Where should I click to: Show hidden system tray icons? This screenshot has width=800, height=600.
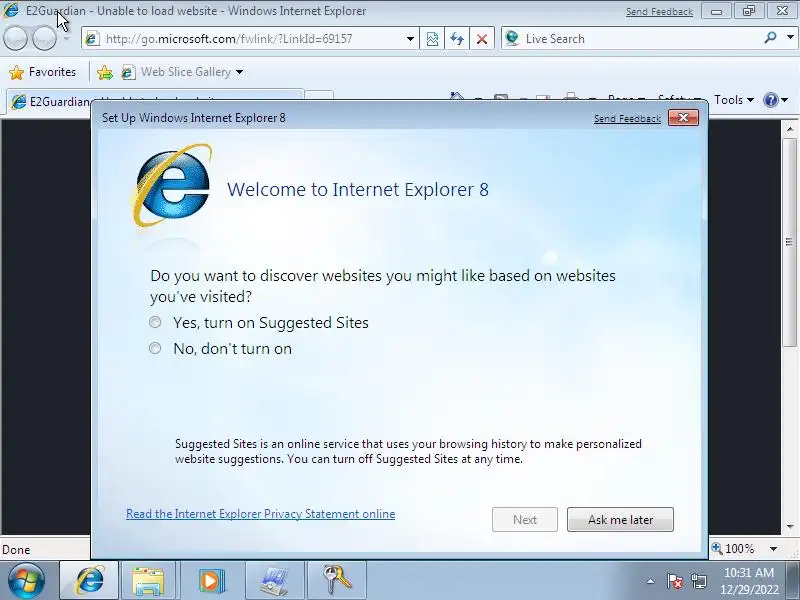[x=651, y=581]
